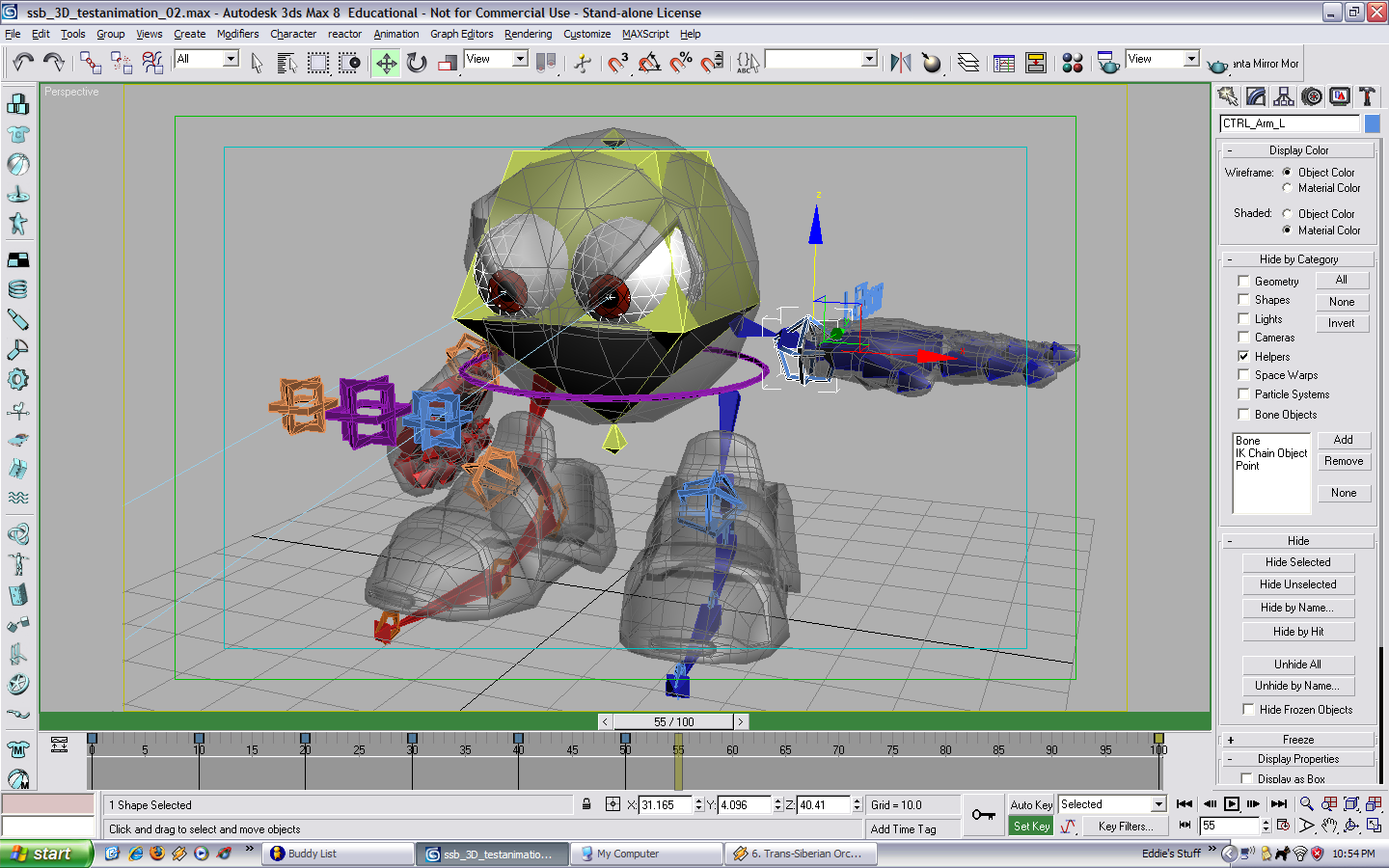
Task: Open the Key Filters button
Action: tap(1124, 827)
